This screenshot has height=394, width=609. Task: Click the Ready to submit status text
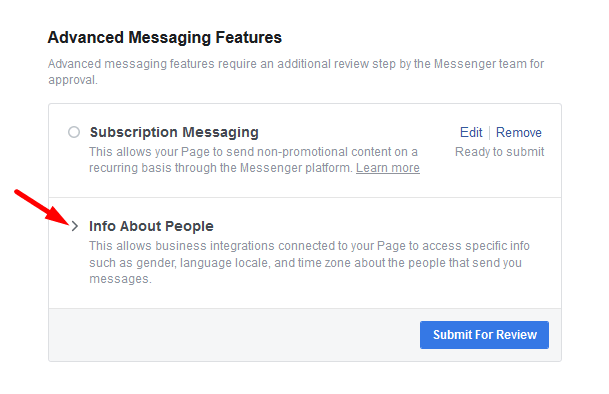(x=499, y=152)
